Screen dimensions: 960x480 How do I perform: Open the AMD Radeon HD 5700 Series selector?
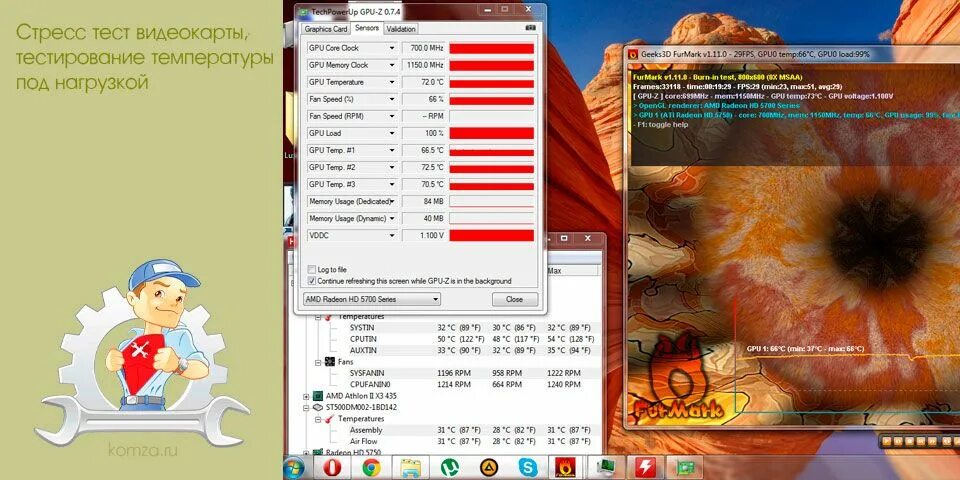pyautogui.click(x=372, y=299)
